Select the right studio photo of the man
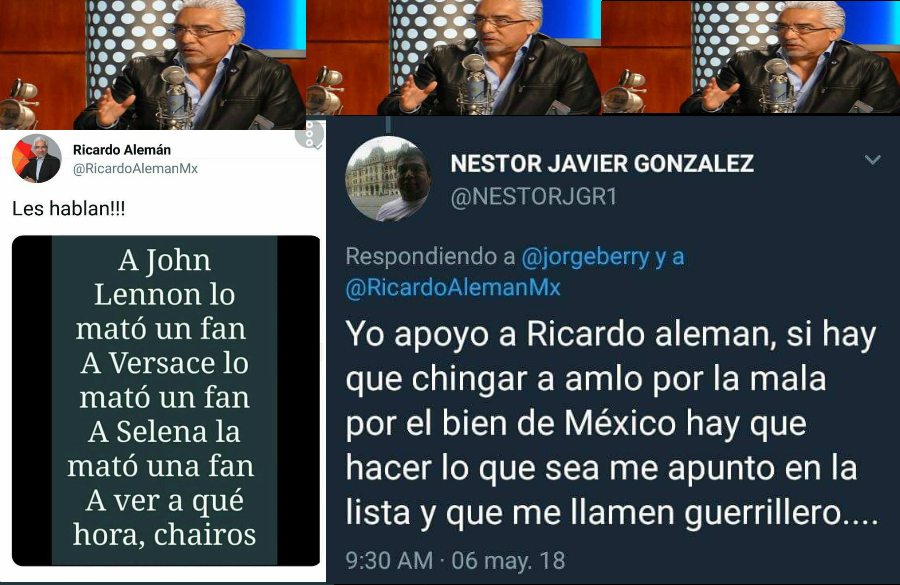900x585 pixels. (x=750, y=57)
